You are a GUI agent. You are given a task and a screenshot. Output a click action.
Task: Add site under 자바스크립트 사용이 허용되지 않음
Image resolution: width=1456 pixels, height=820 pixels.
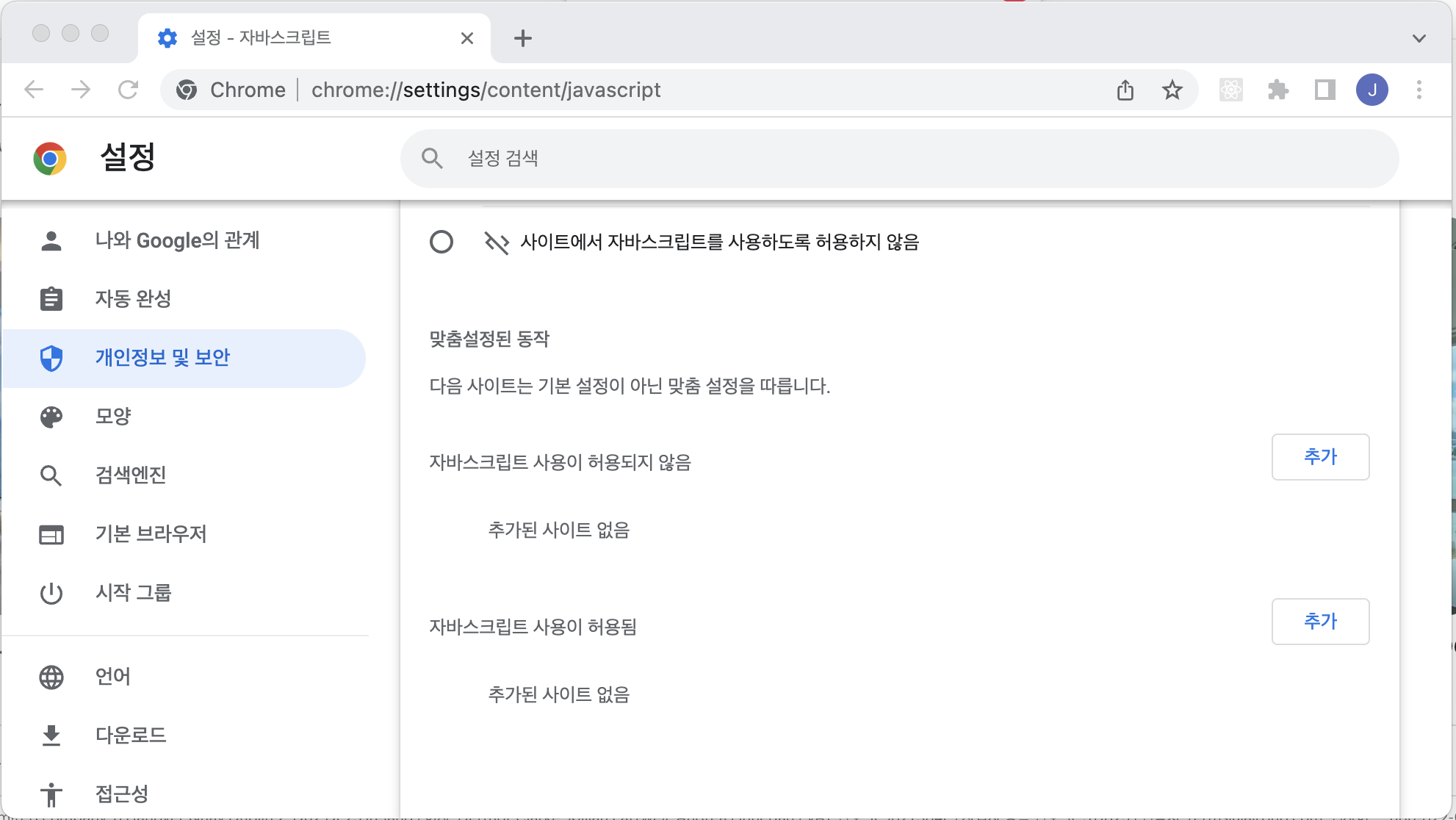pyautogui.click(x=1320, y=457)
